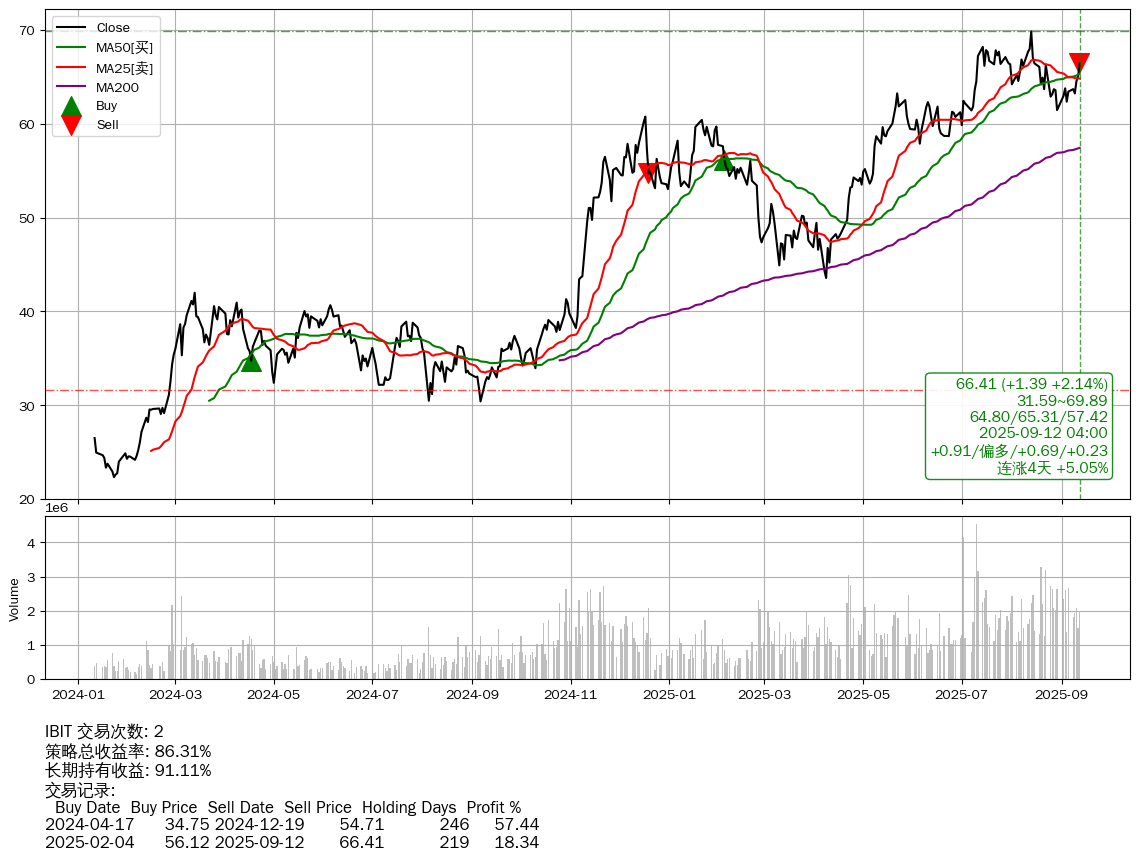
Task: Click the red Sell triangle in legend
Action: 71,124
